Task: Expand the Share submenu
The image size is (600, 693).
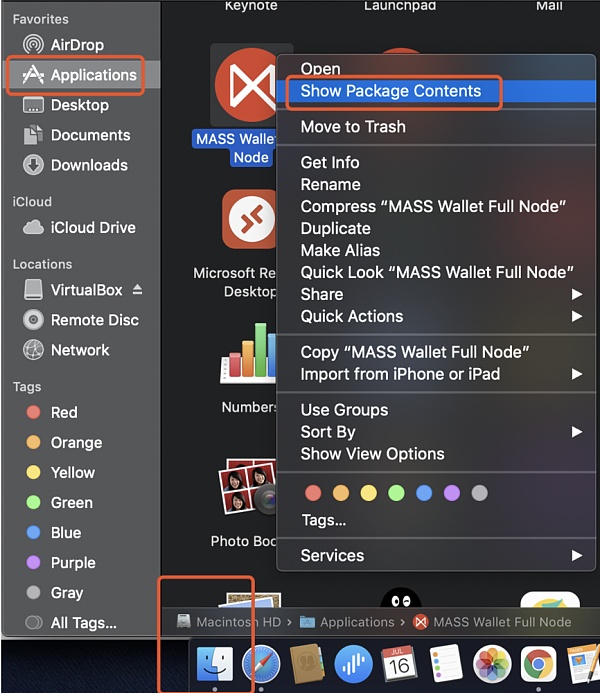Action: [576, 294]
